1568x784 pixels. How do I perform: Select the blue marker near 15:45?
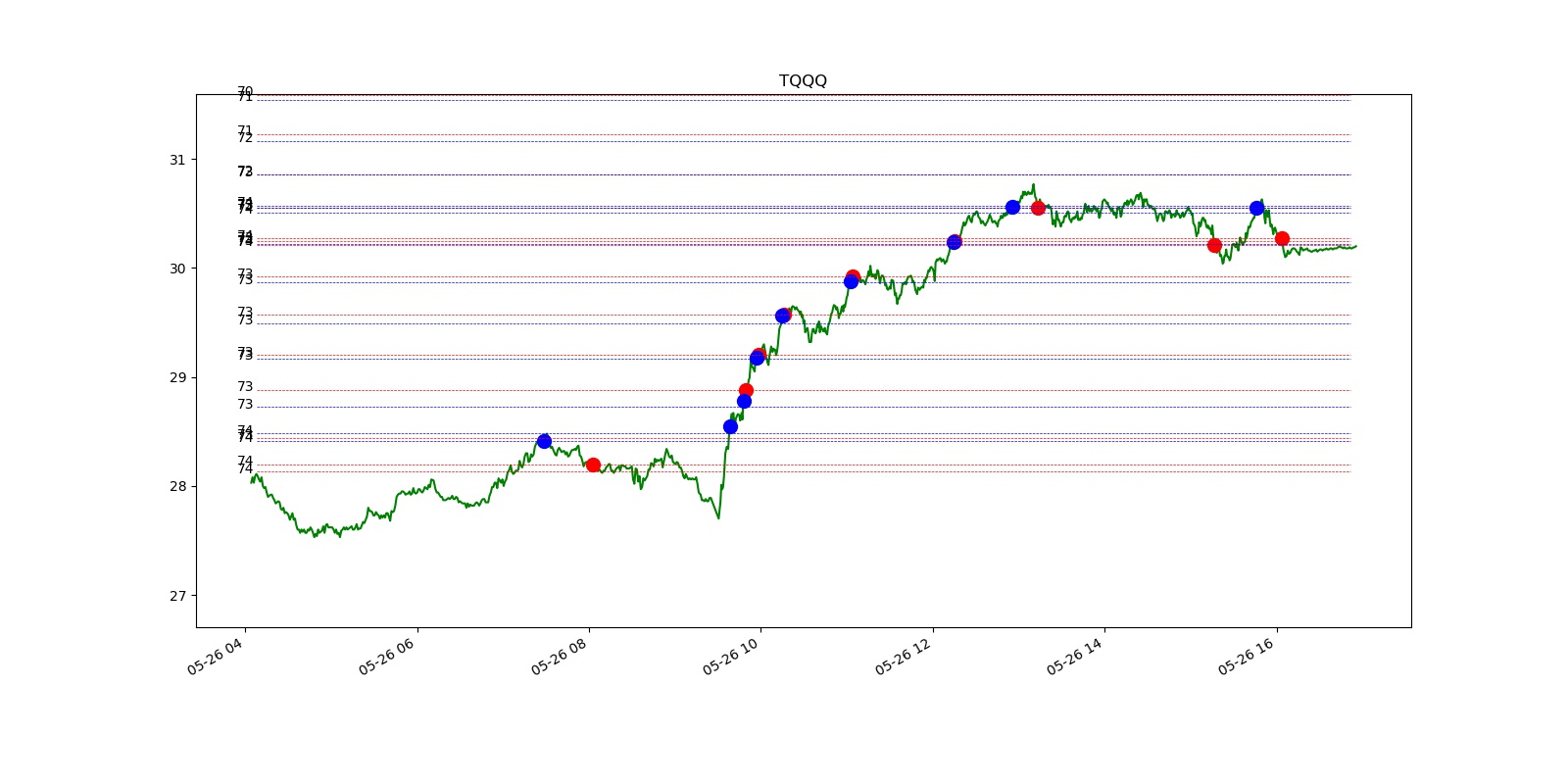tap(1256, 208)
